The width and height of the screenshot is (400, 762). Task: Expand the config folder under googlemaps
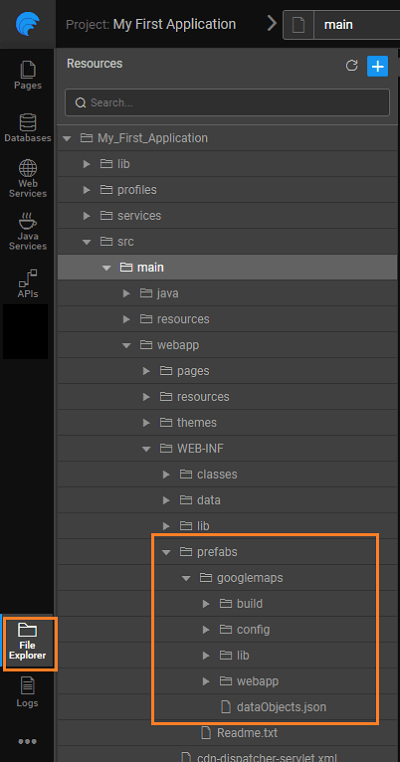(206, 630)
